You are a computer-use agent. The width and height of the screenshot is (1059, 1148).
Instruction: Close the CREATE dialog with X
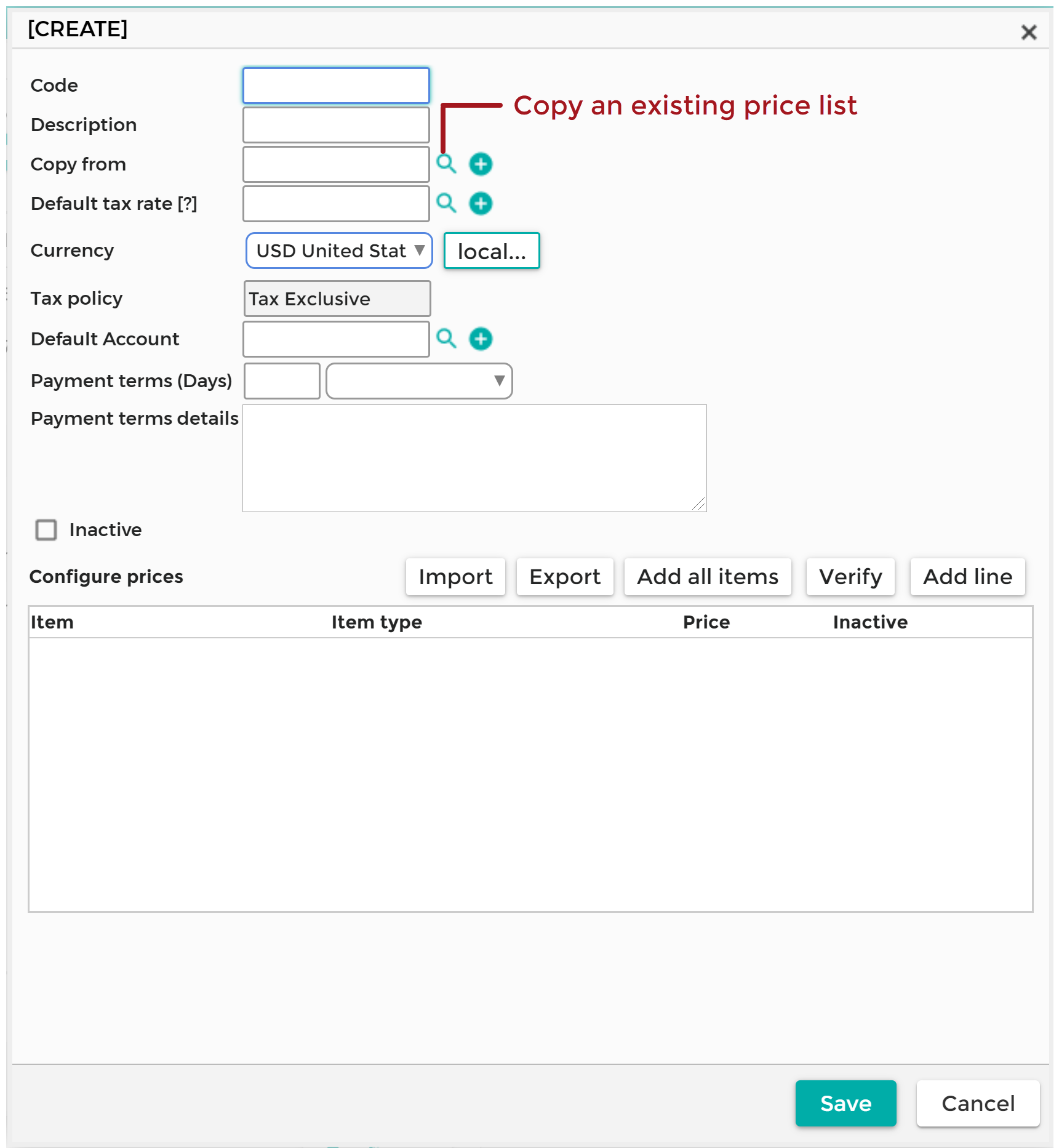1029,32
